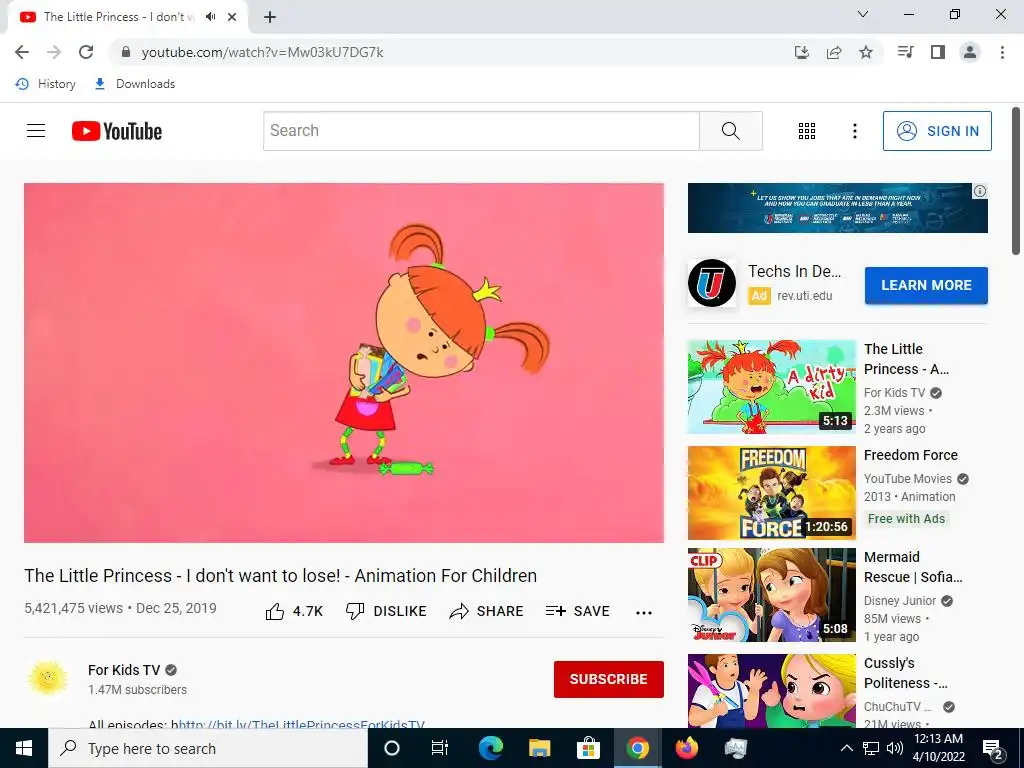Open Cussly's Politeness video thumbnail

click(x=771, y=690)
